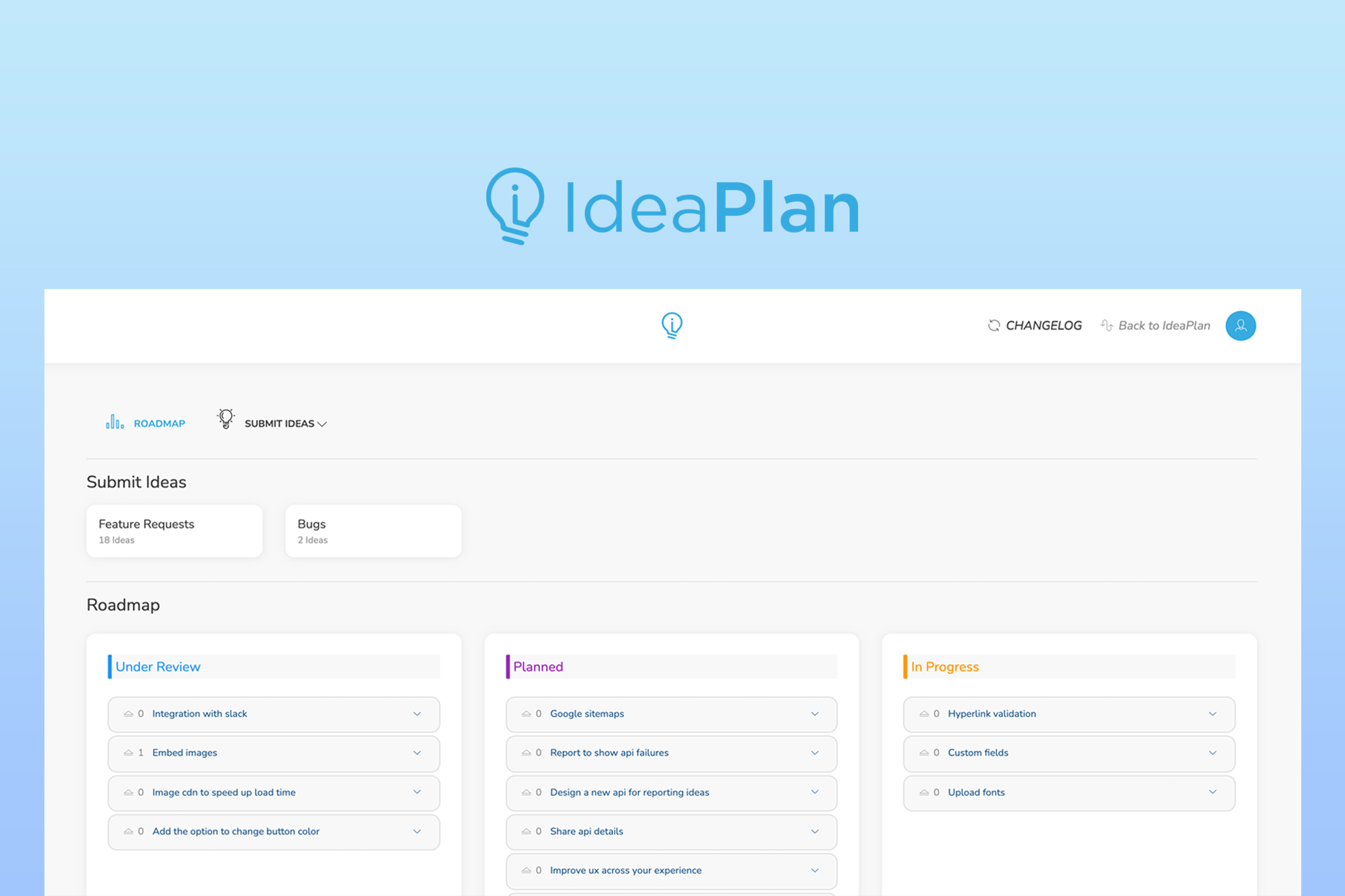The image size is (1345, 896).
Task: Toggle the Custom fields row expander
Action: (1213, 753)
